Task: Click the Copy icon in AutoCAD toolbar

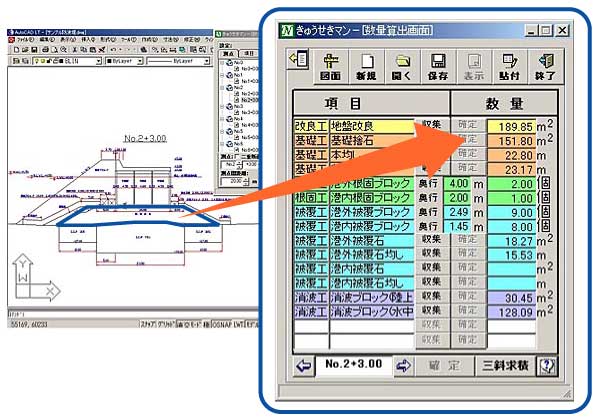Action: (x=84, y=50)
